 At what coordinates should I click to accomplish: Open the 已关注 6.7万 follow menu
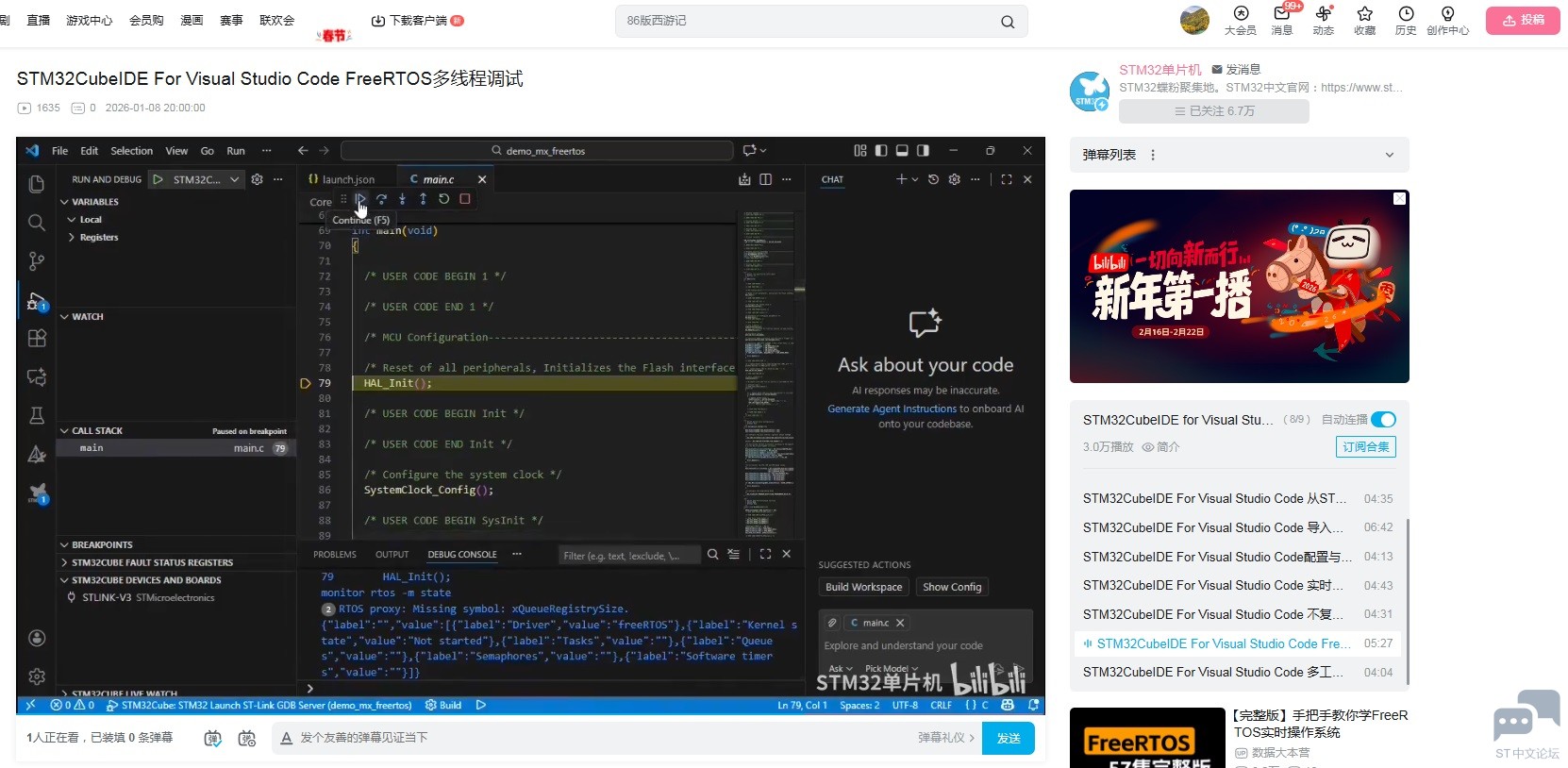(1213, 111)
